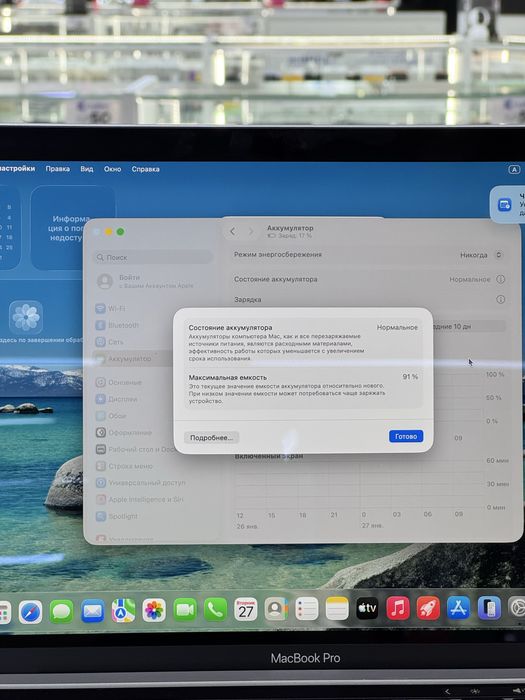Select Строка меню in the Settings sidebar
This screenshot has height=700, width=525.
click(x=124, y=466)
